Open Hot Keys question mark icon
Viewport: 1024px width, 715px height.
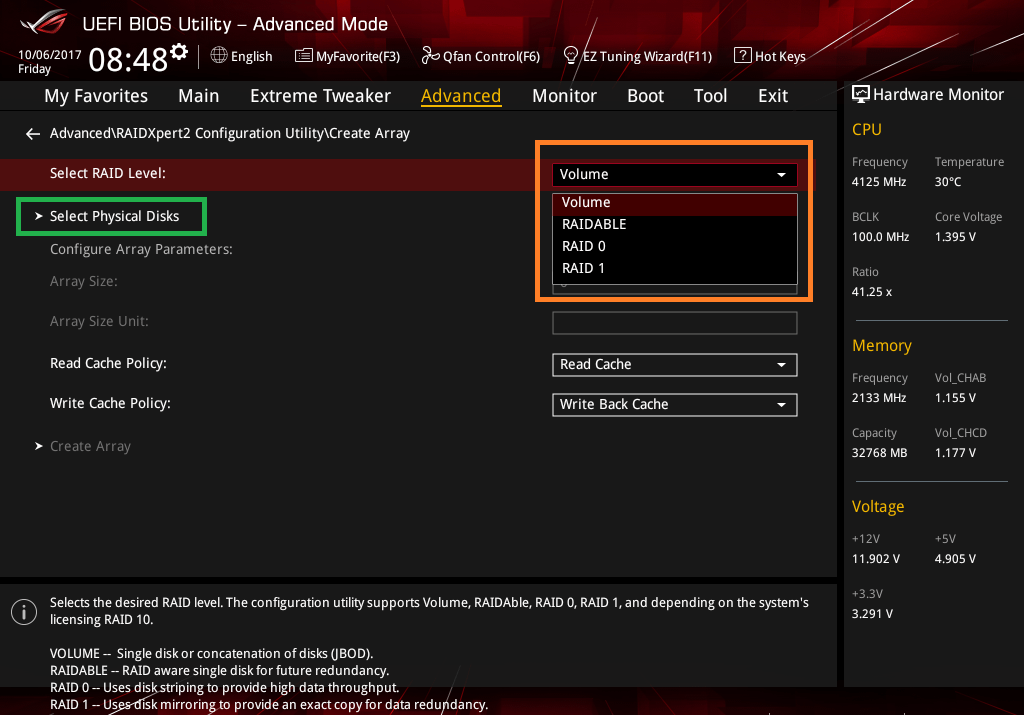(743, 56)
